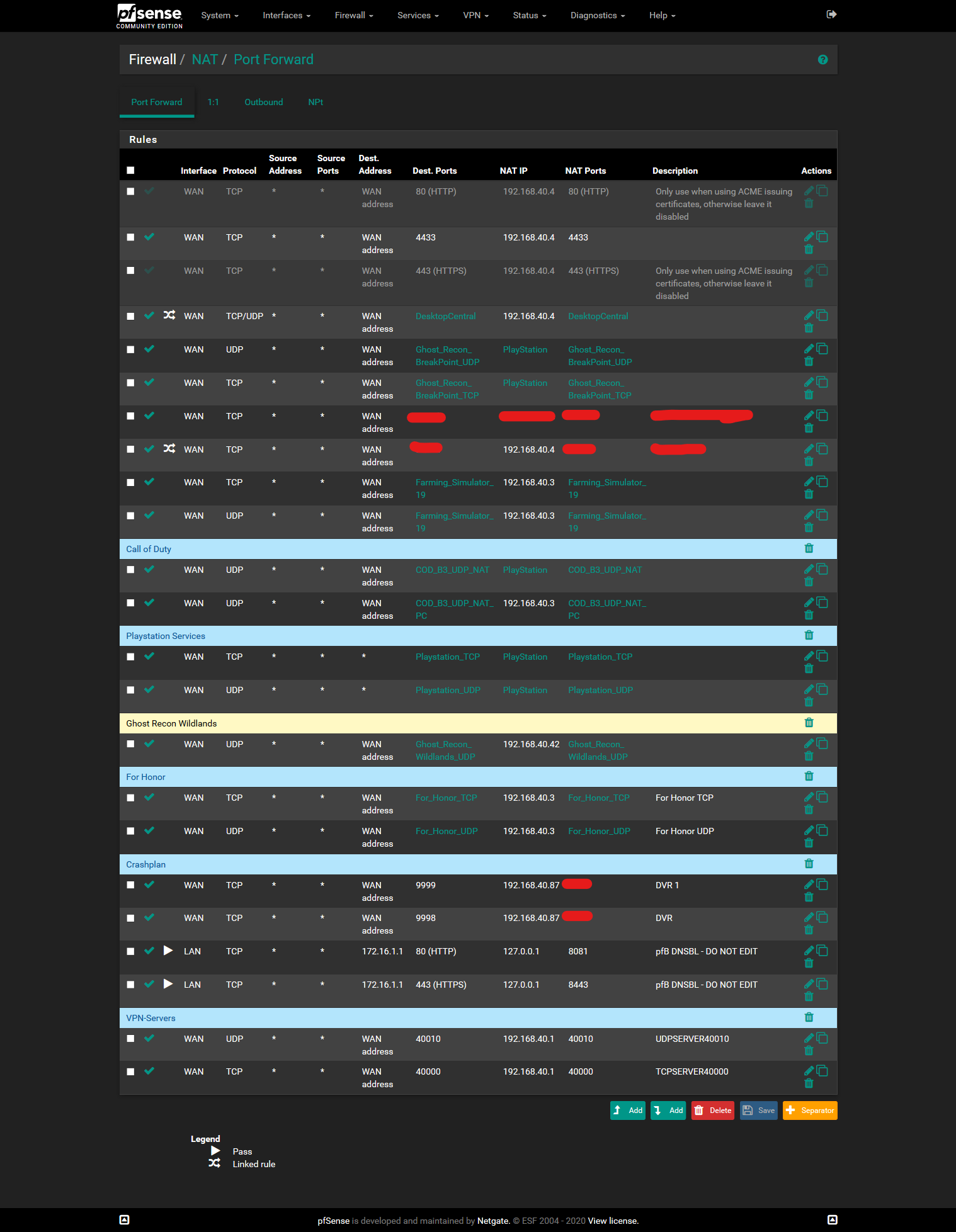Delete the DVR 1 rule
This screenshot has width=956, height=1232.
click(x=809, y=897)
